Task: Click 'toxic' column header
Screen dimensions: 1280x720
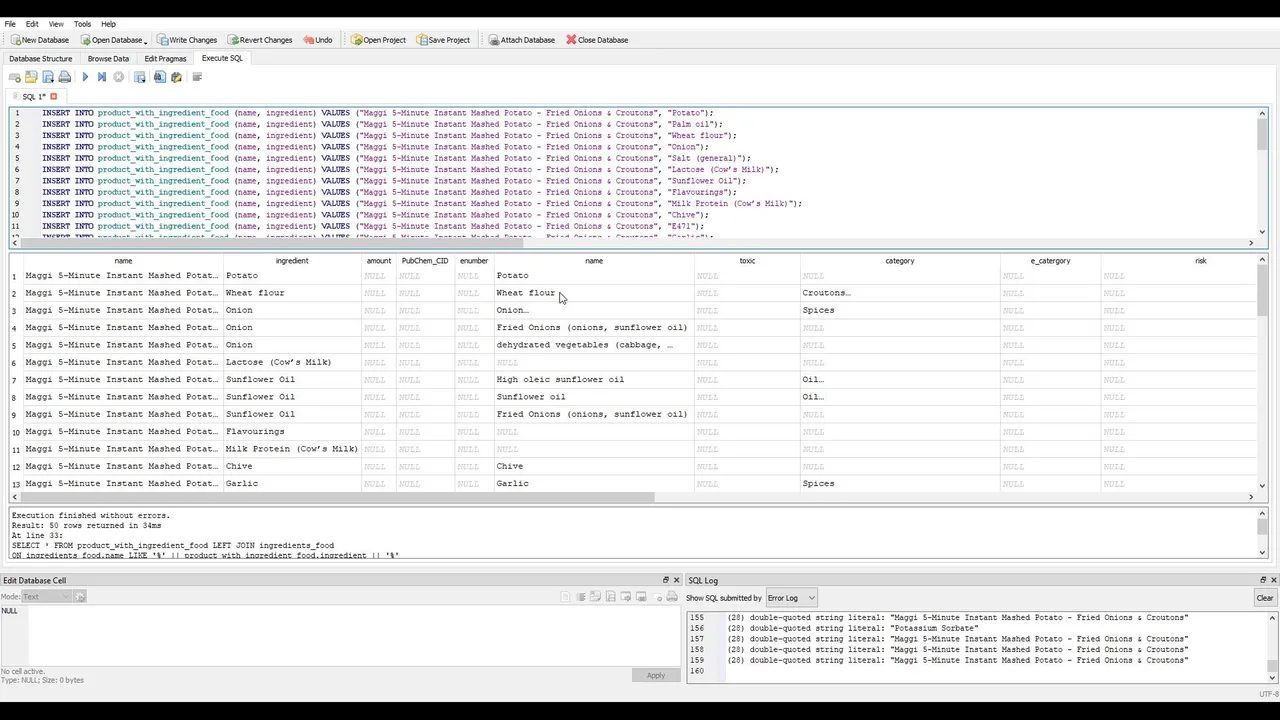Action: tap(747, 261)
